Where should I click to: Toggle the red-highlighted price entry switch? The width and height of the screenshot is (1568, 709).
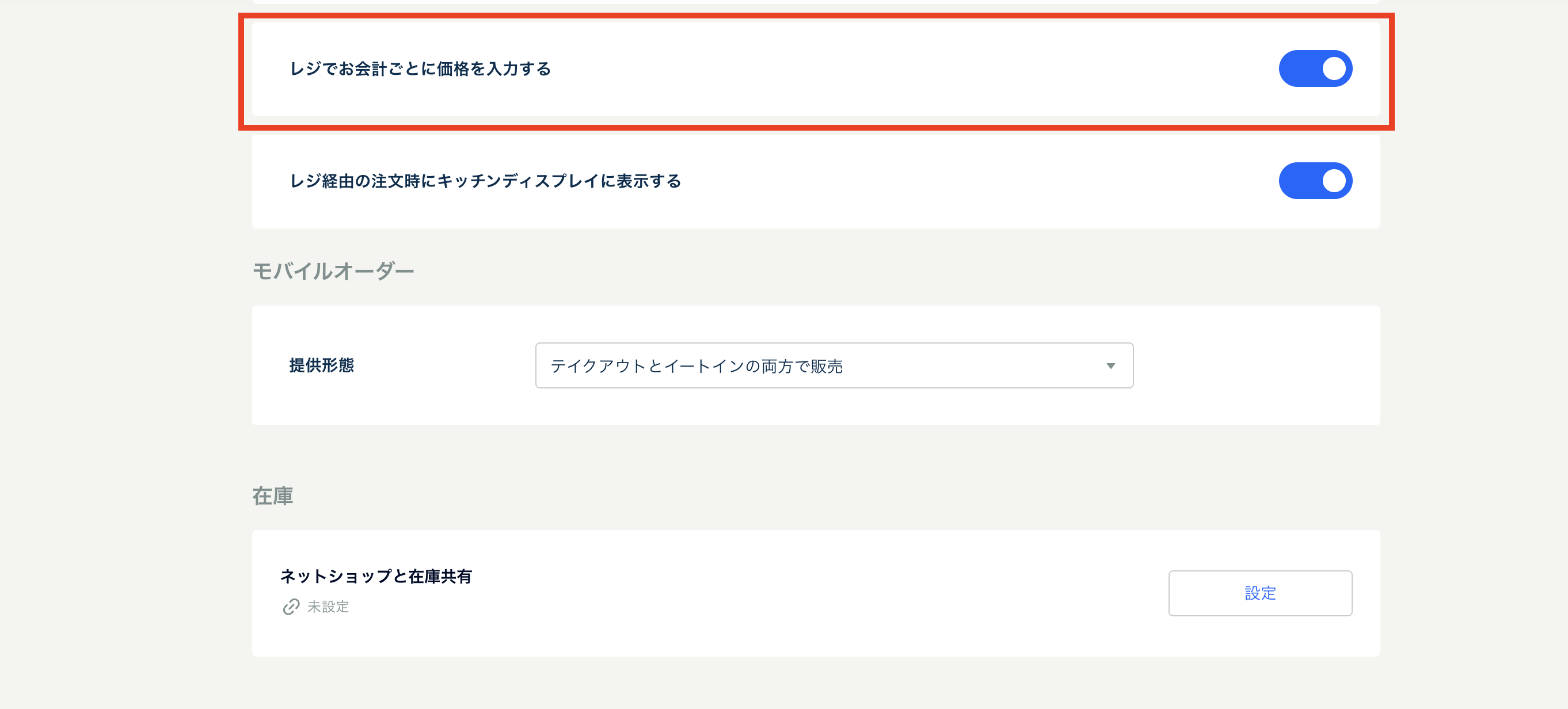(x=1316, y=68)
